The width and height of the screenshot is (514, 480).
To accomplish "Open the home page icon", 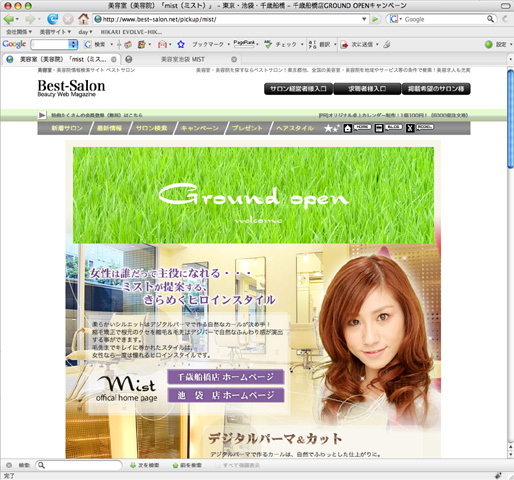I will pos(83,19).
